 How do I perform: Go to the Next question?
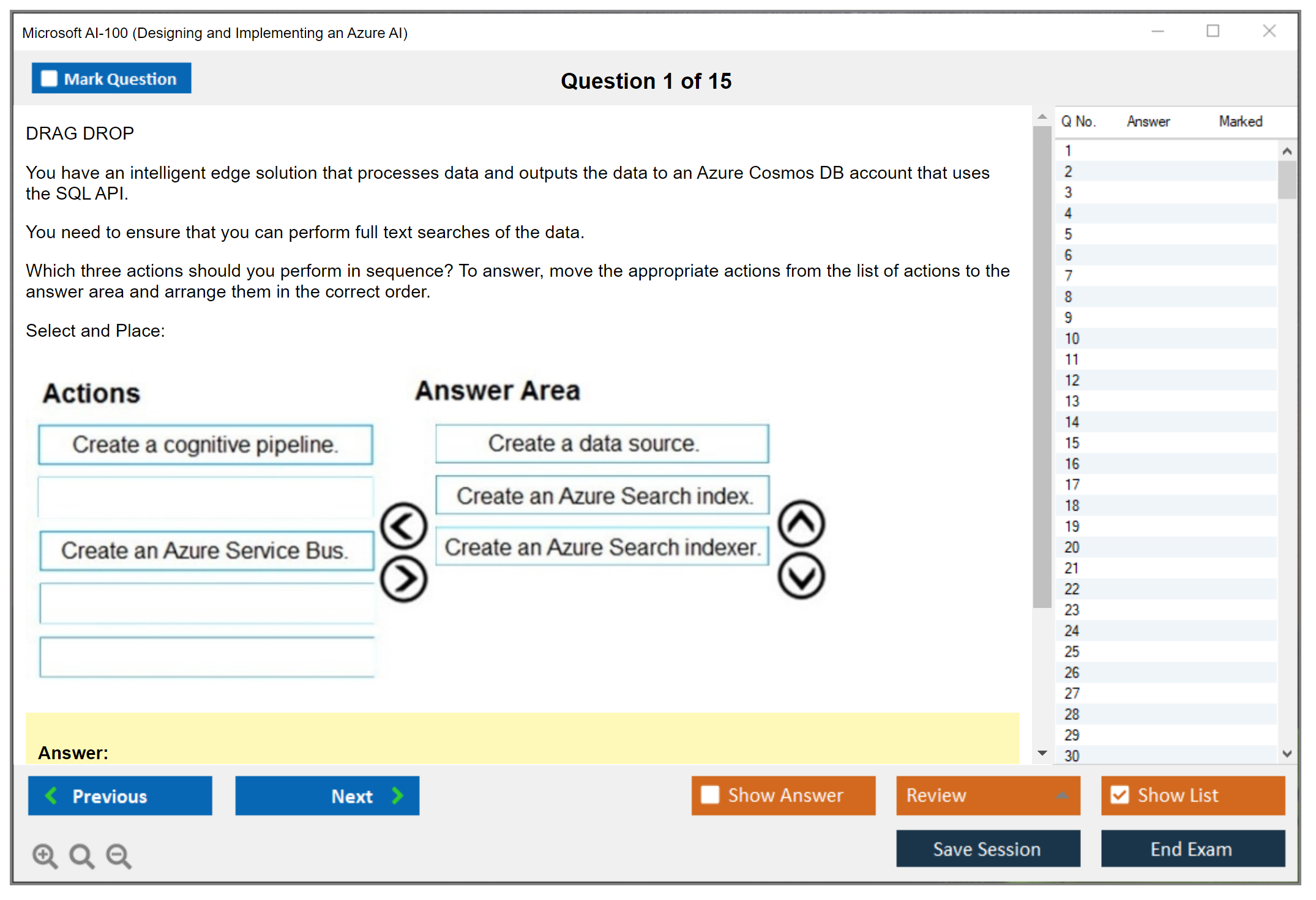(327, 796)
